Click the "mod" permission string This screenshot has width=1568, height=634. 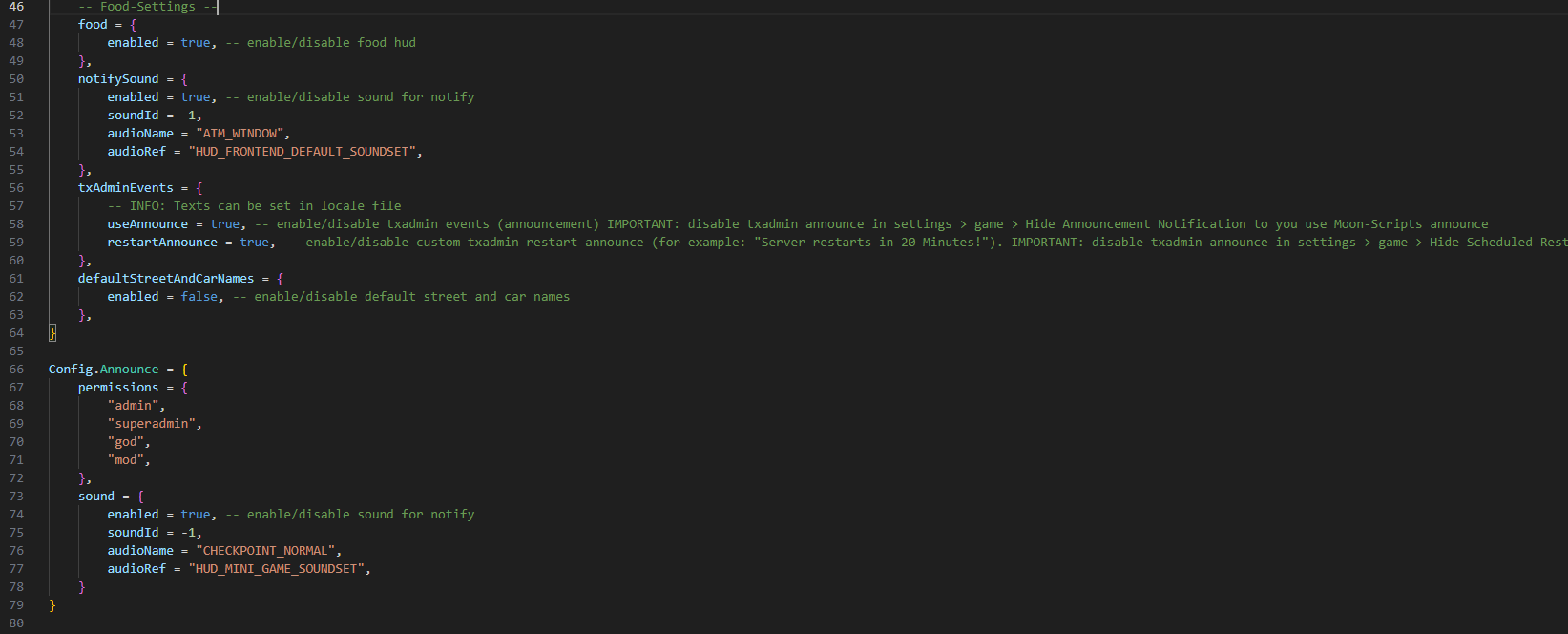[127, 460]
